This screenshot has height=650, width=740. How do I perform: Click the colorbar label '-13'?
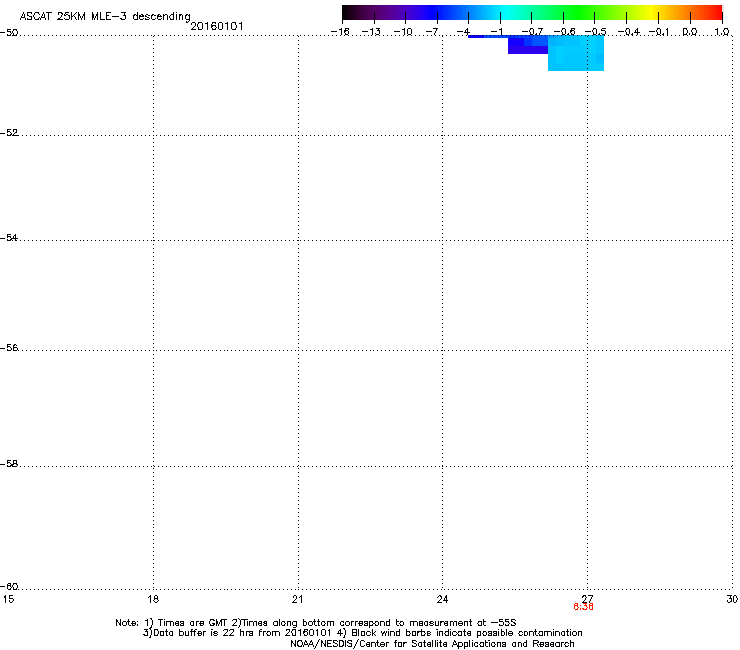click(x=371, y=32)
